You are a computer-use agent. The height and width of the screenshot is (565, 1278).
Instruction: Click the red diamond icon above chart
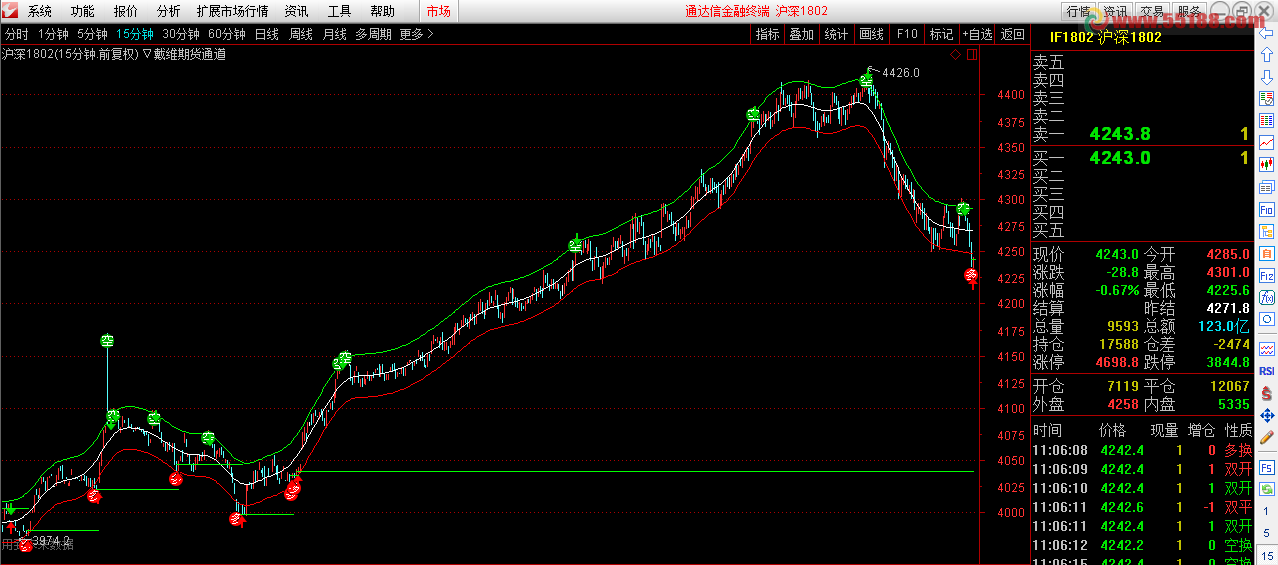tap(955, 54)
